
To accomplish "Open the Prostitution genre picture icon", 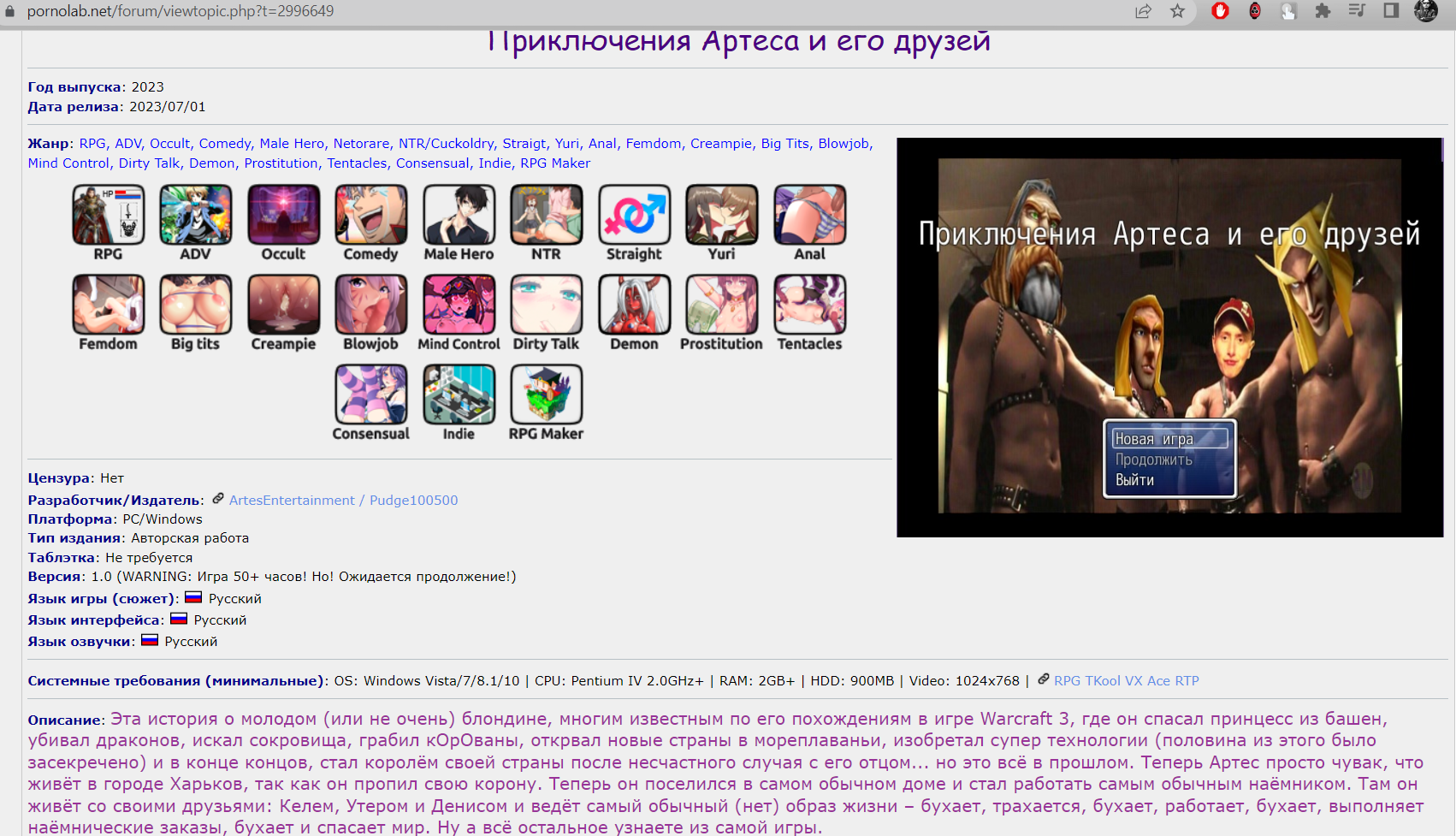I will pyautogui.click(x=722, y=305).
